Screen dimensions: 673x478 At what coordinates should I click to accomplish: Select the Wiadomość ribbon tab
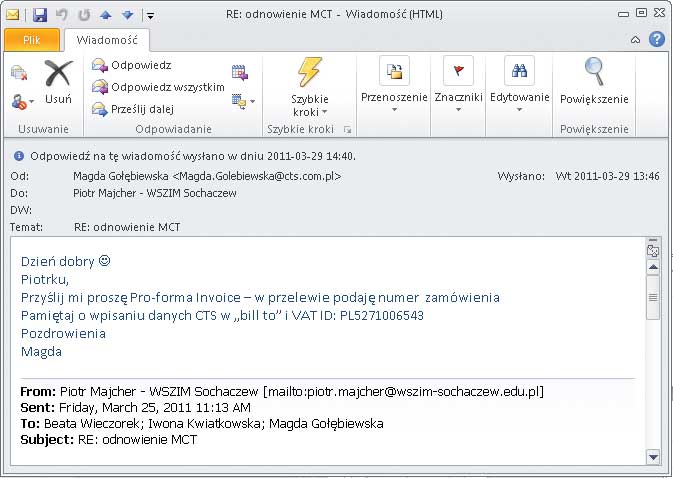tap(107, 40)
